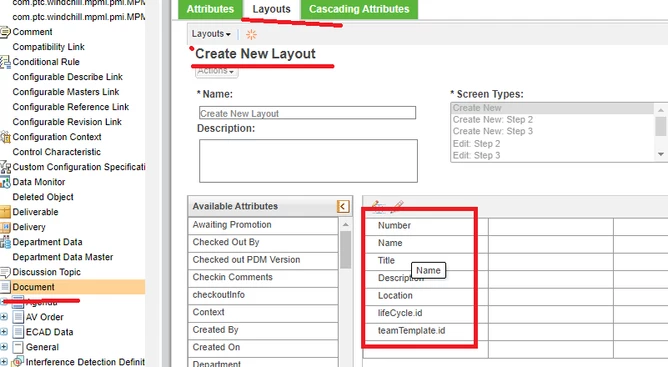Image resolution: width=668 pixels, height=367 pixels.
Task: Click the Data Monitor icon
Action: tap(5, 182)
